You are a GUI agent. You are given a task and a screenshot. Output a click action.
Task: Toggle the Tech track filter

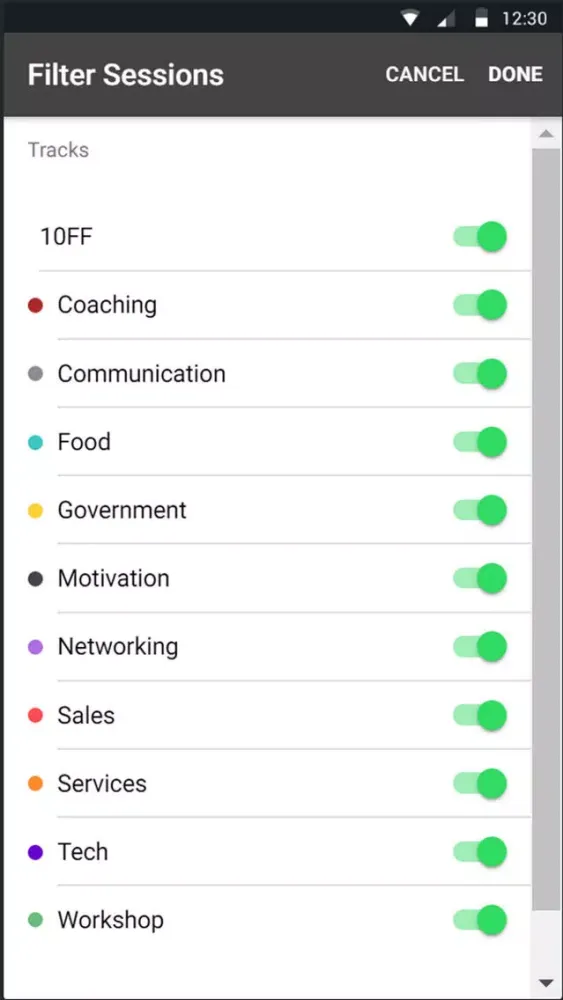(480, 852)
